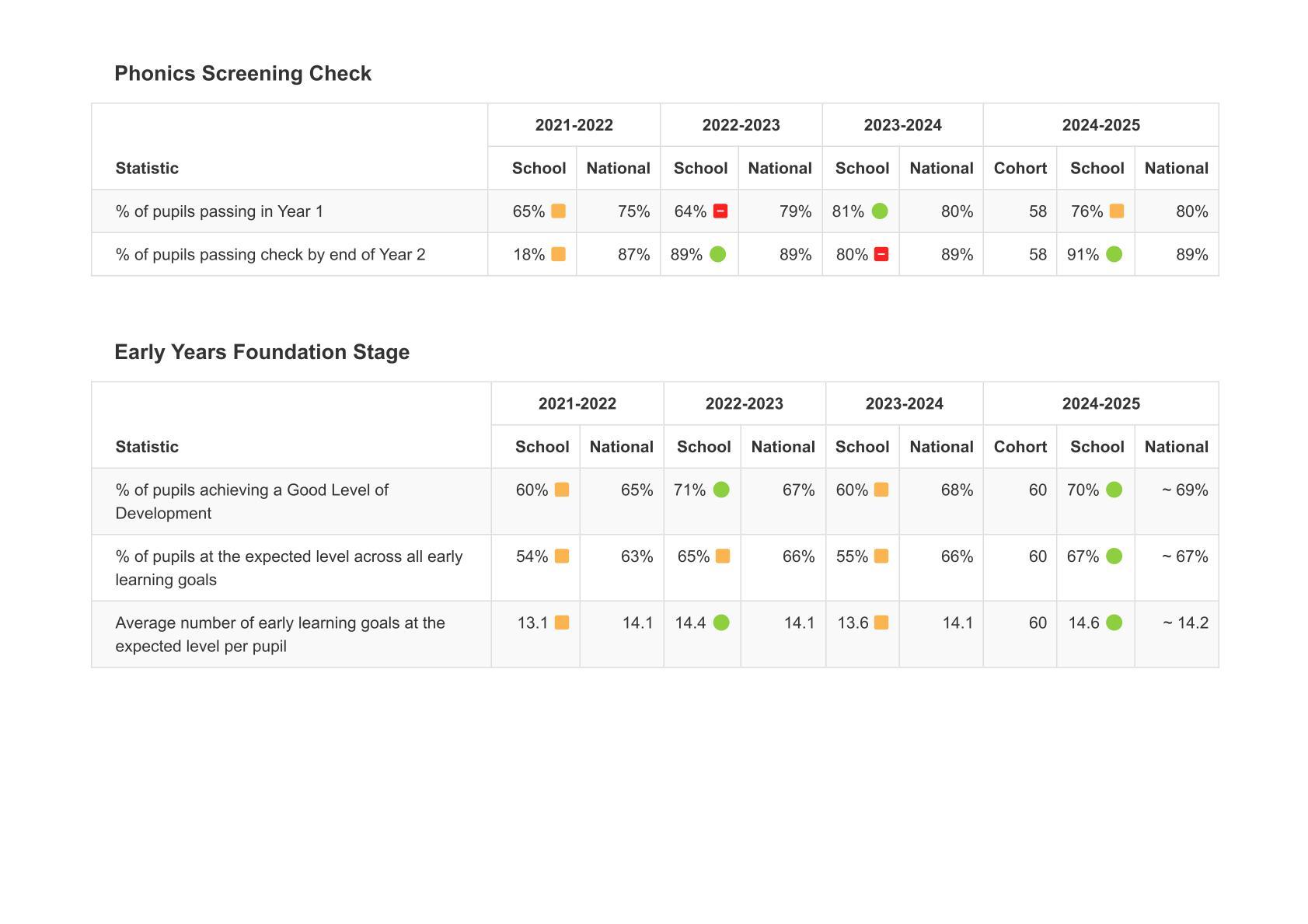Click 'Good Level of Development' row label

tap(251, 501)
